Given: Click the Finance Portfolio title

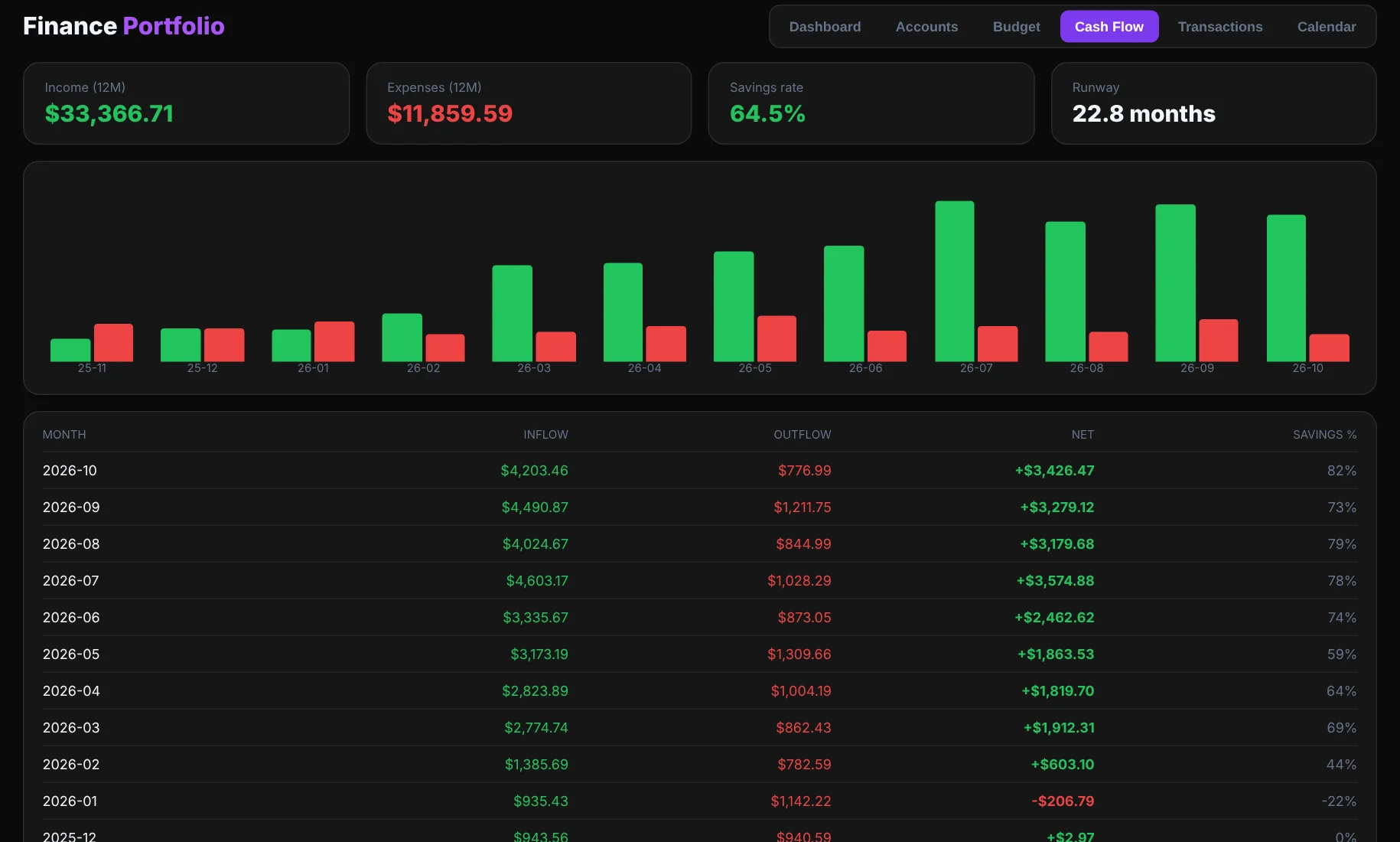Looking at the screenshot, I should coord(124,26).
